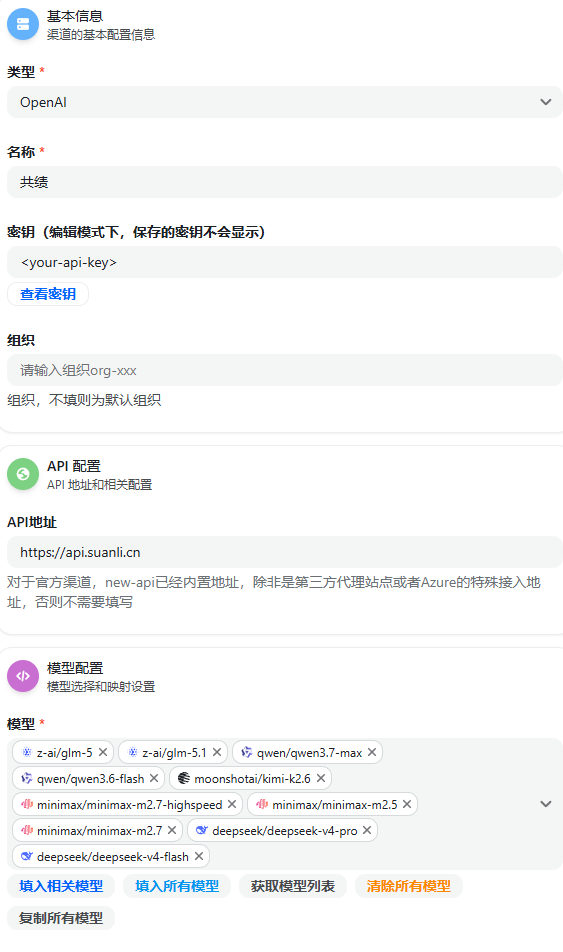The image size is (563, 952).
Task: Click 填入所有模型 button
Action: click(177, 886)
